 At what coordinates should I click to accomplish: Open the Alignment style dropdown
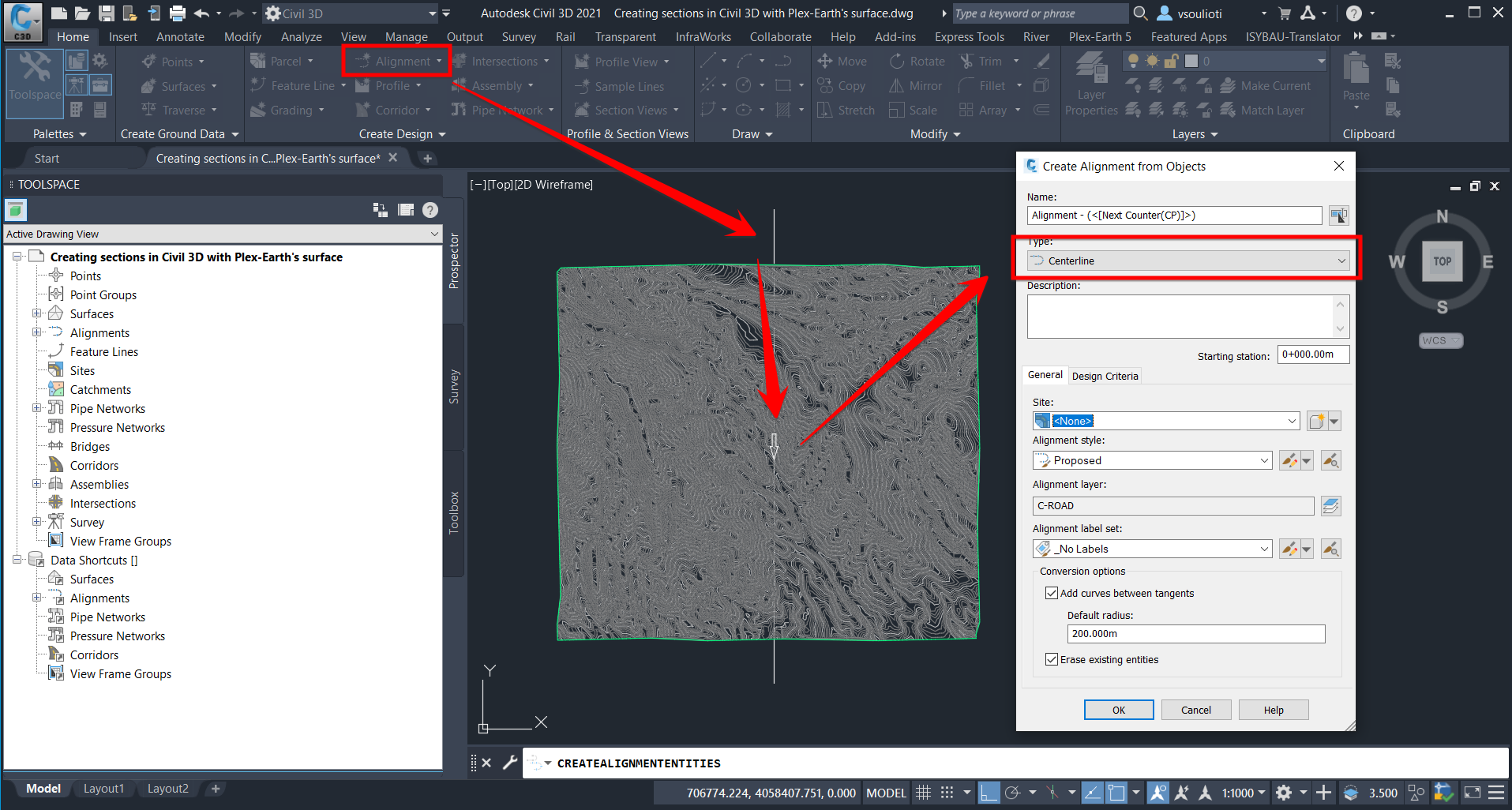1152,460
